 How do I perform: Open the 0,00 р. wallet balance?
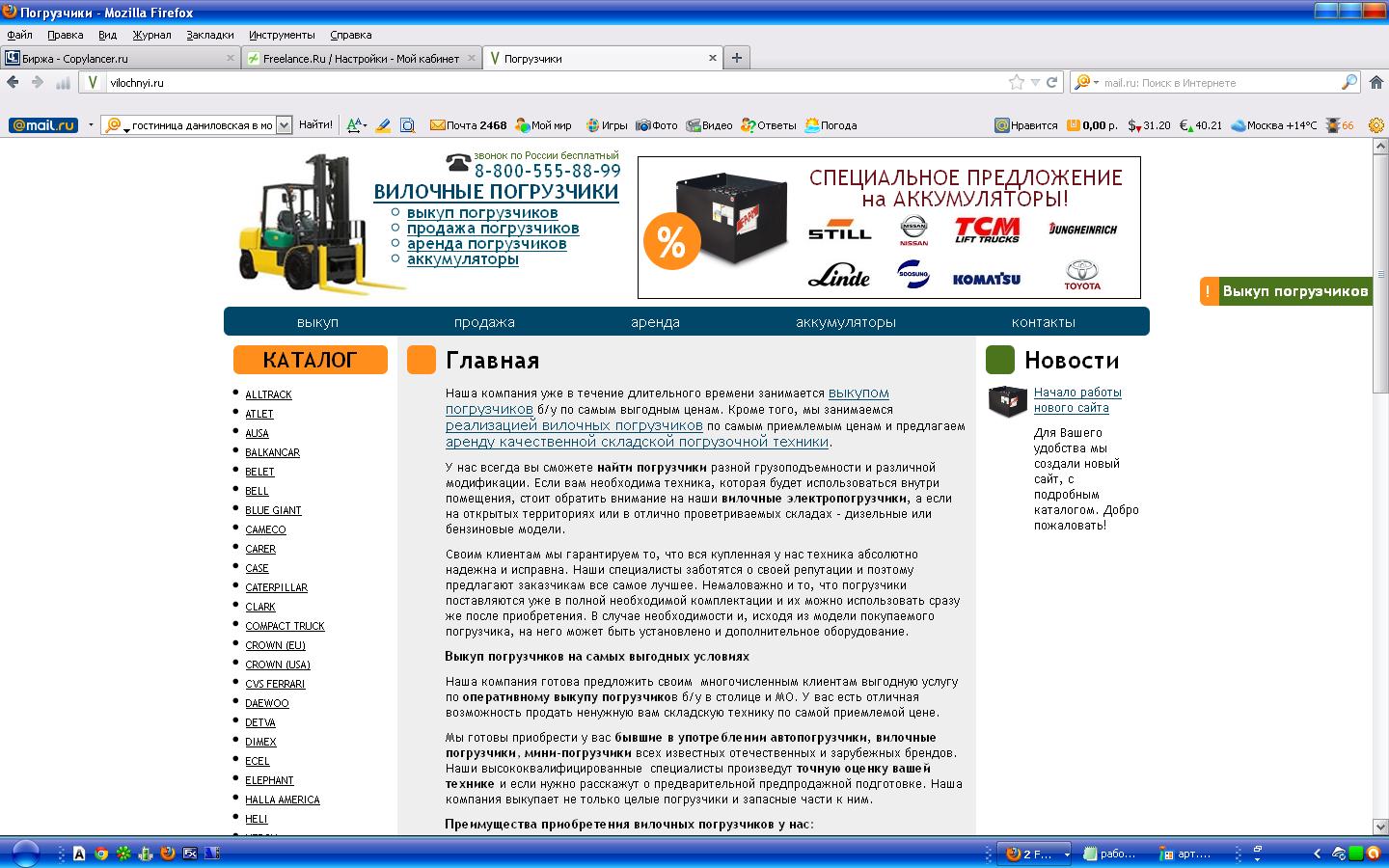(x=1092, y=125)
